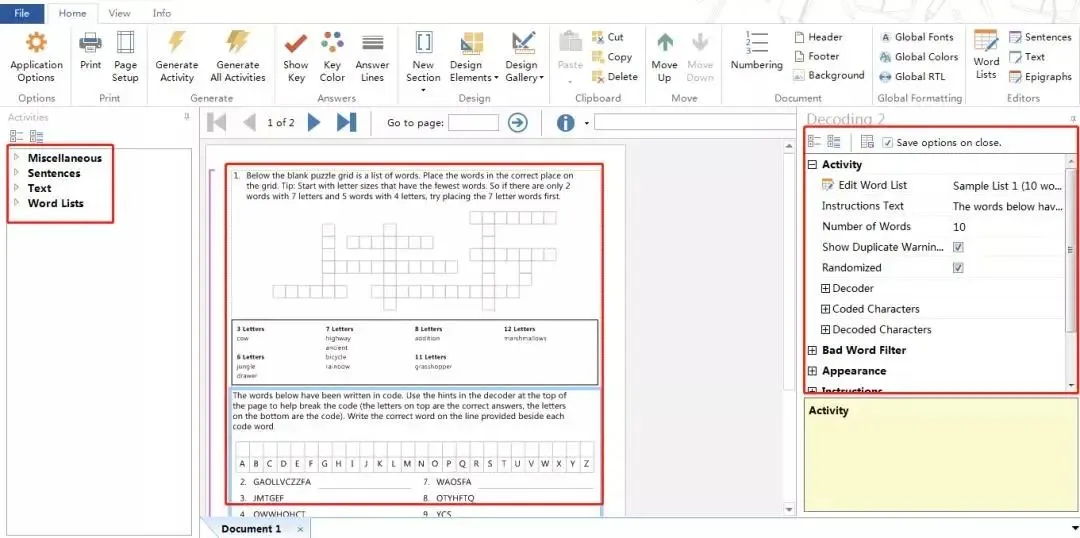Open the Text editor in ribbon
Image resolution: width=1080 pixels, height=538 pixels.
point(1026,57)
